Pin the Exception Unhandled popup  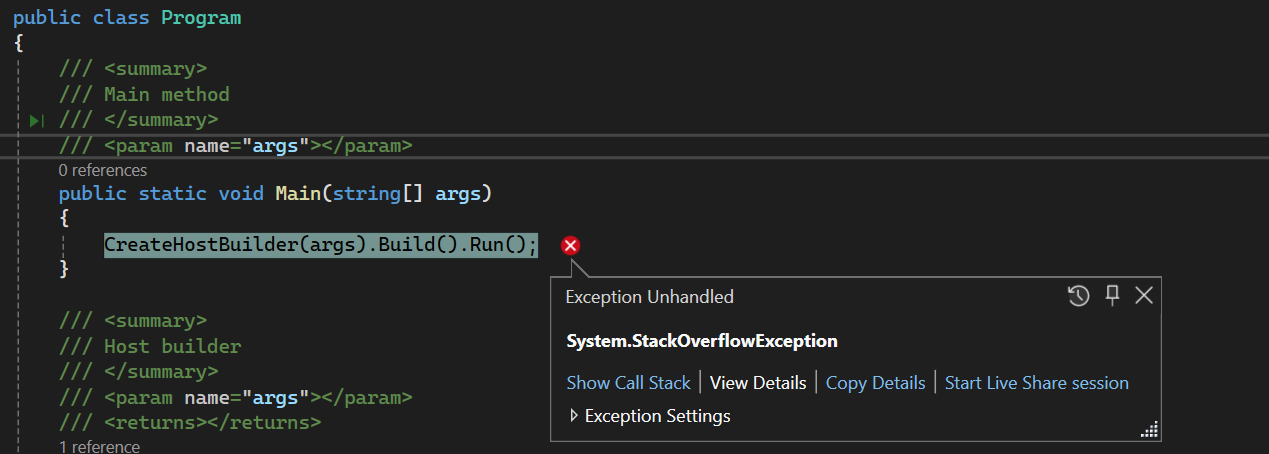point(1112,295)
